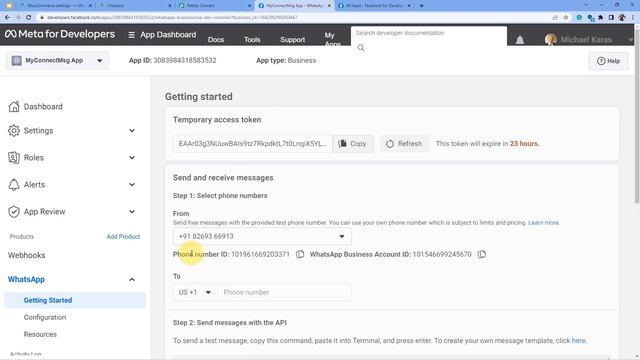Click the Phone number ID value 101961669203371
The width and height of the screenshot is (640, 360).
[x=260, y=254]
